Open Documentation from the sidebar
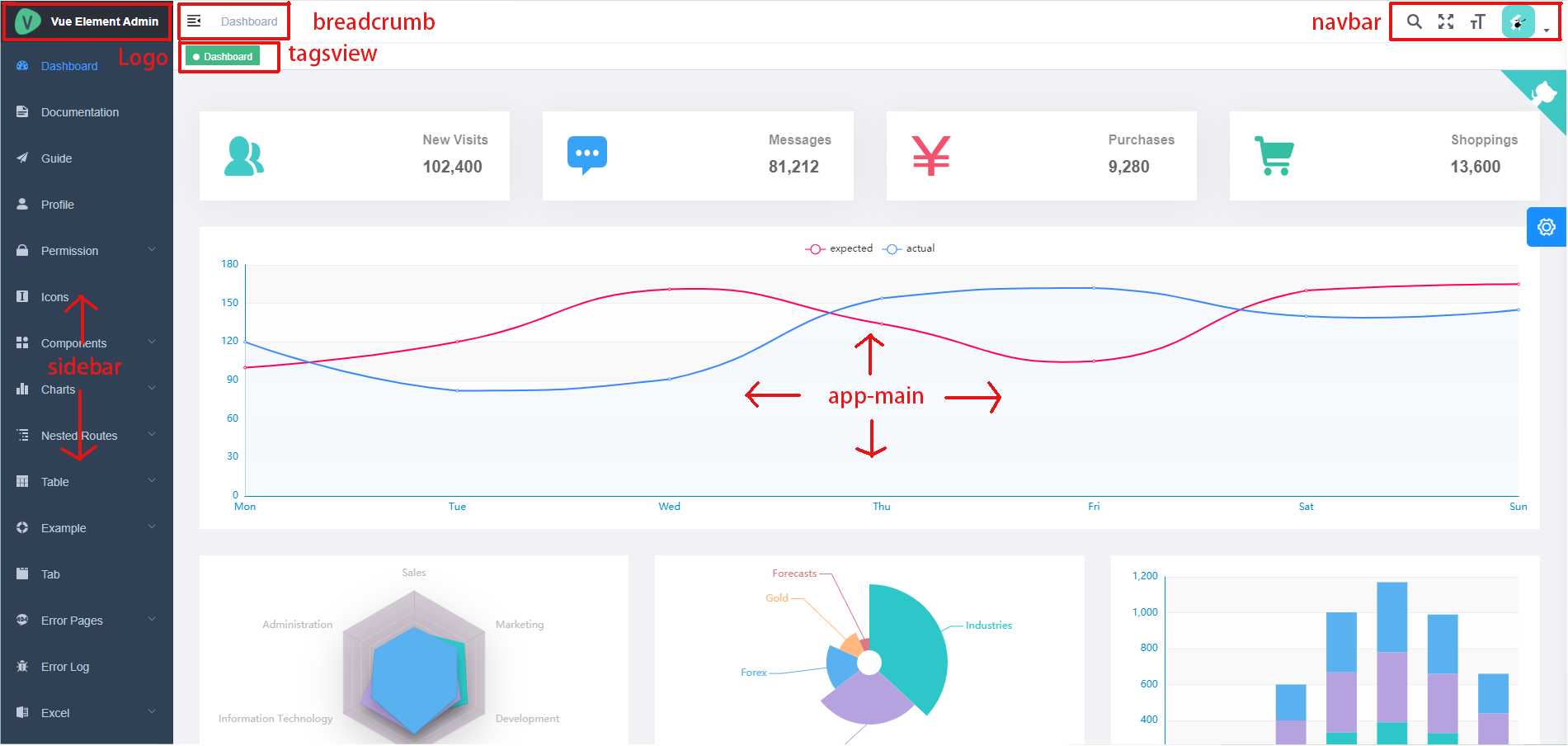Viewport: 1568px width, 746px height. coord(87,112)
